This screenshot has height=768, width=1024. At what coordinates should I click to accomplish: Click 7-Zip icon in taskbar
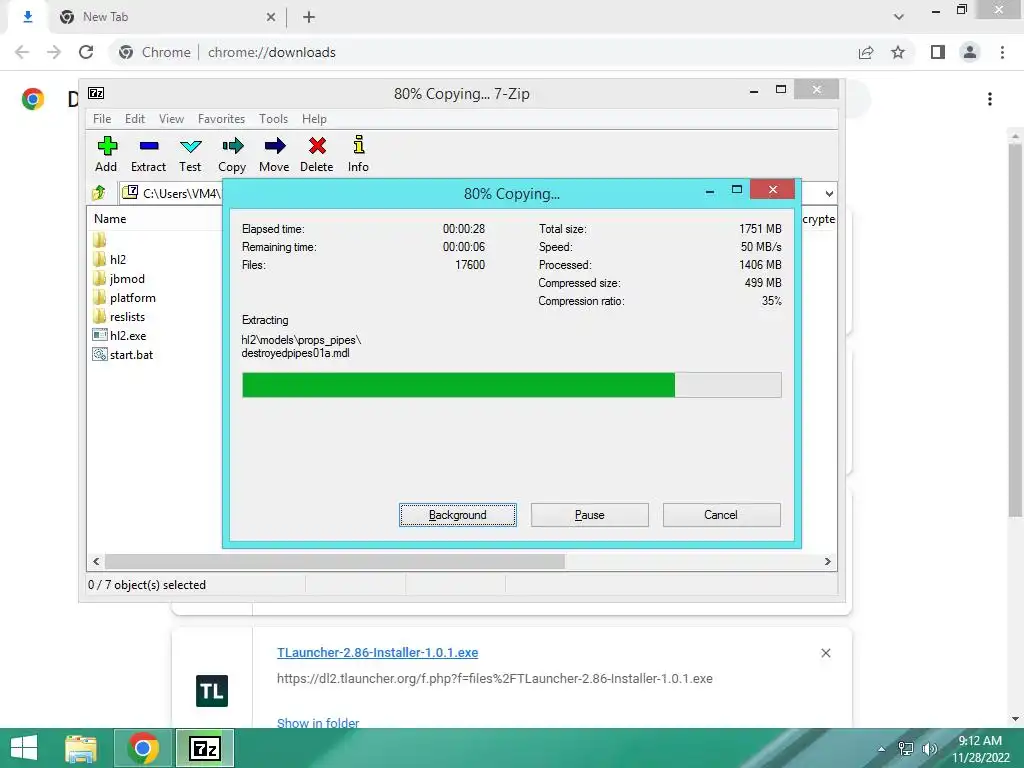205,748
